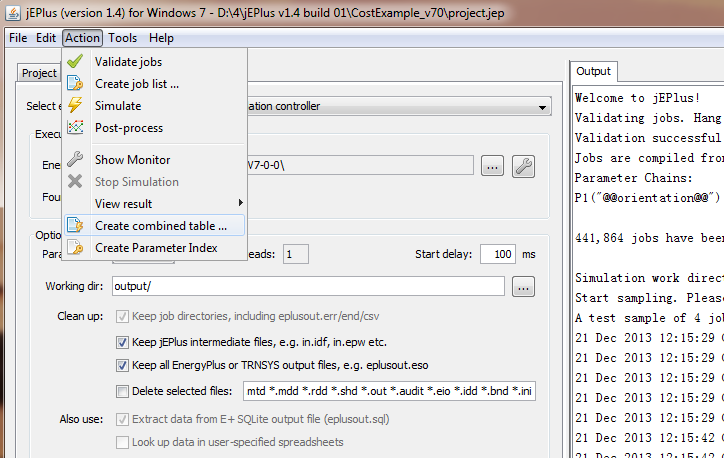
Task: Click the icon beside Create combined table
Action: [x=75, y=225]
